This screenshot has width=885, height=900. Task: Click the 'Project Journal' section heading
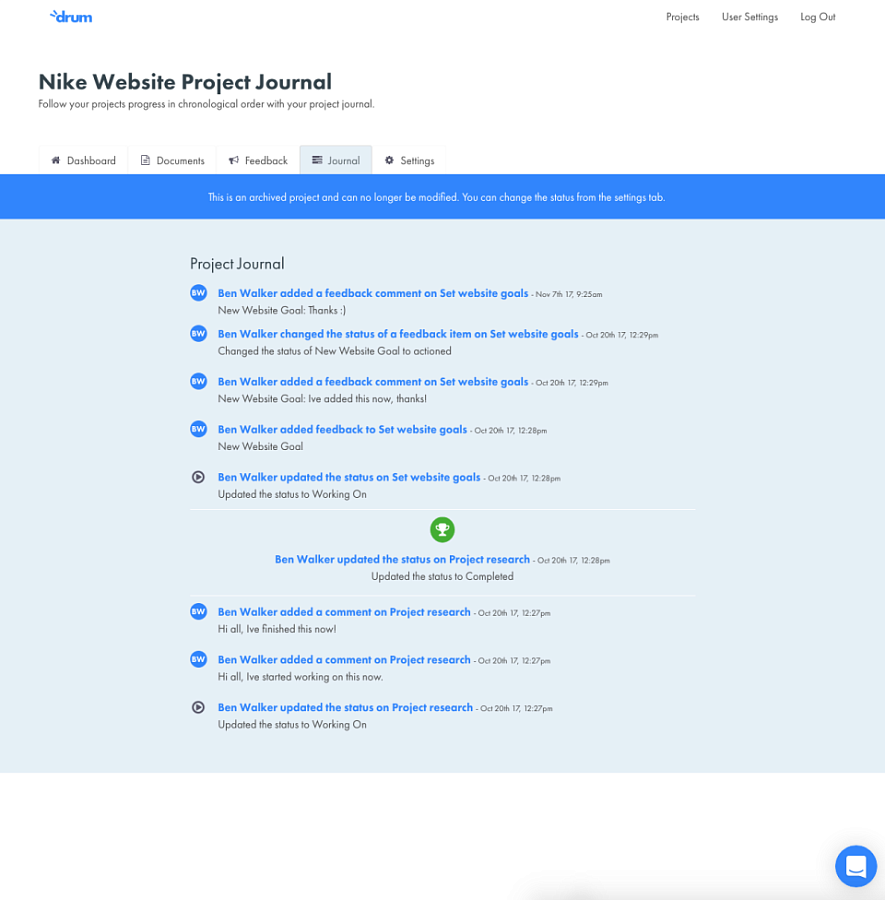pyautogui.click(x=237, y=264)
